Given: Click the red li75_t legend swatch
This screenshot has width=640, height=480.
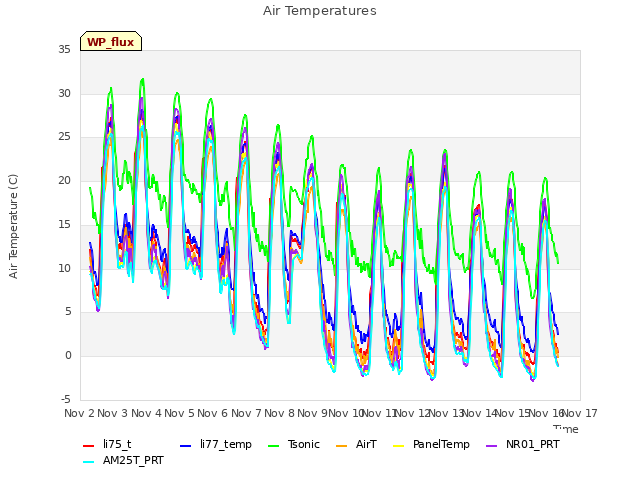Looking at the screenshot, I should (89, 446).
